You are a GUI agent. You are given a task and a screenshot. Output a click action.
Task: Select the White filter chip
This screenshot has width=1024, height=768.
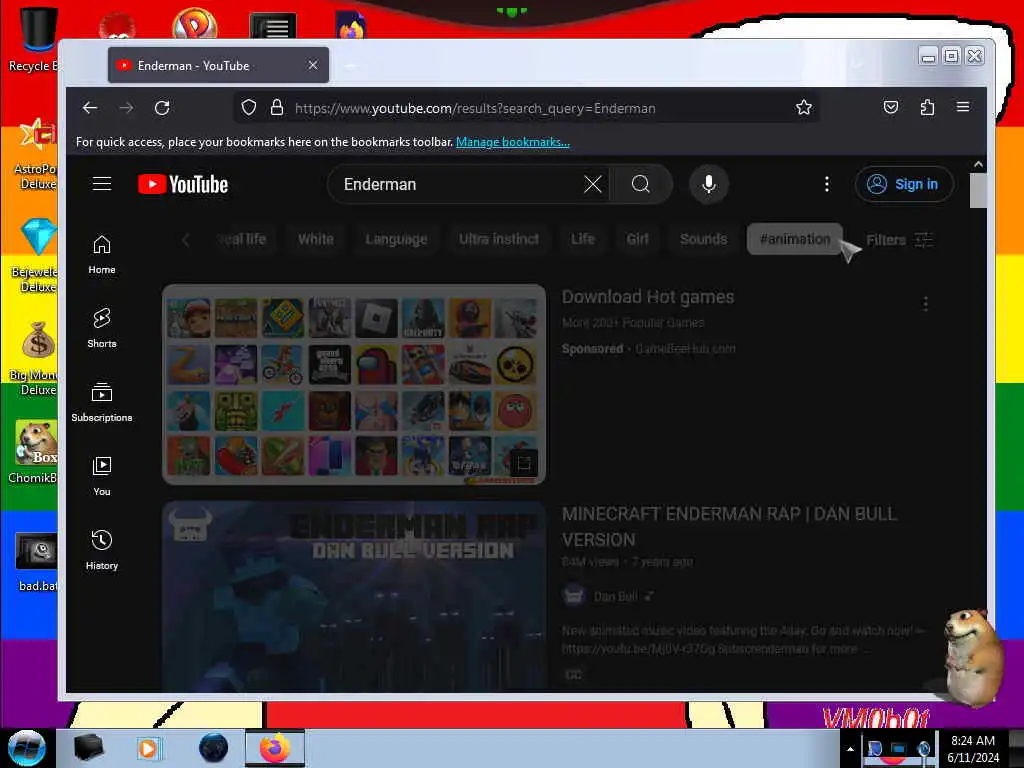(315, 239)
